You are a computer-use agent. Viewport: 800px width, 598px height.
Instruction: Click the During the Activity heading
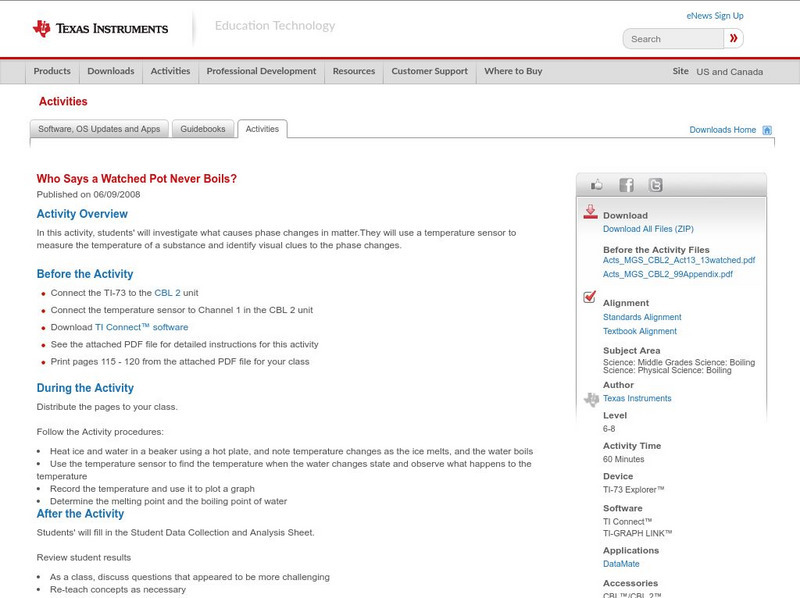(x=85, y=388)
